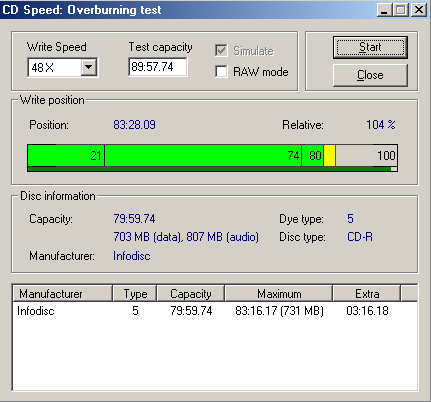Viewport: 431px width, 402px height.
Task: Minimize the CD Speed window
Action: [384, 10]
